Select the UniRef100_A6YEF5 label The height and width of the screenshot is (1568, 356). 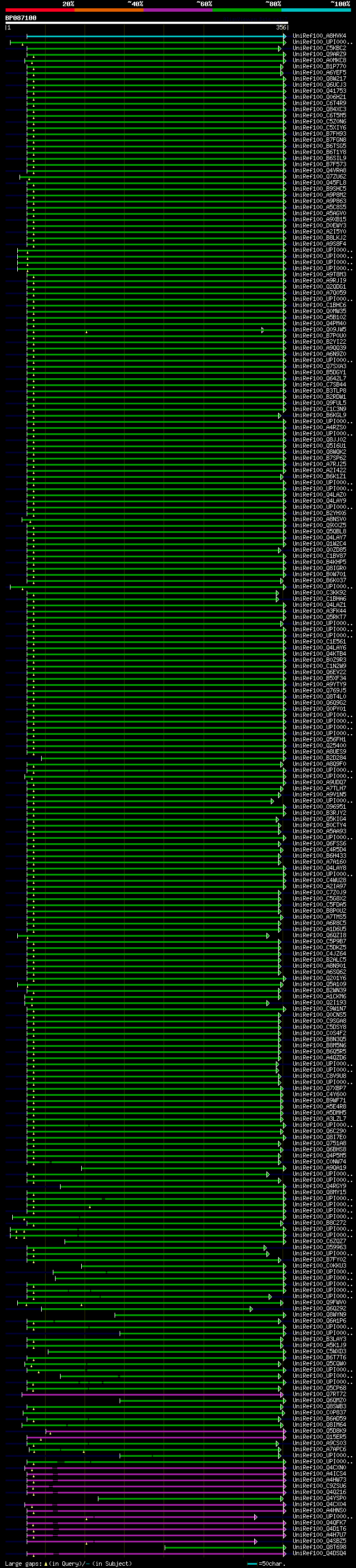pyautogui.click(x=319, y=72)
